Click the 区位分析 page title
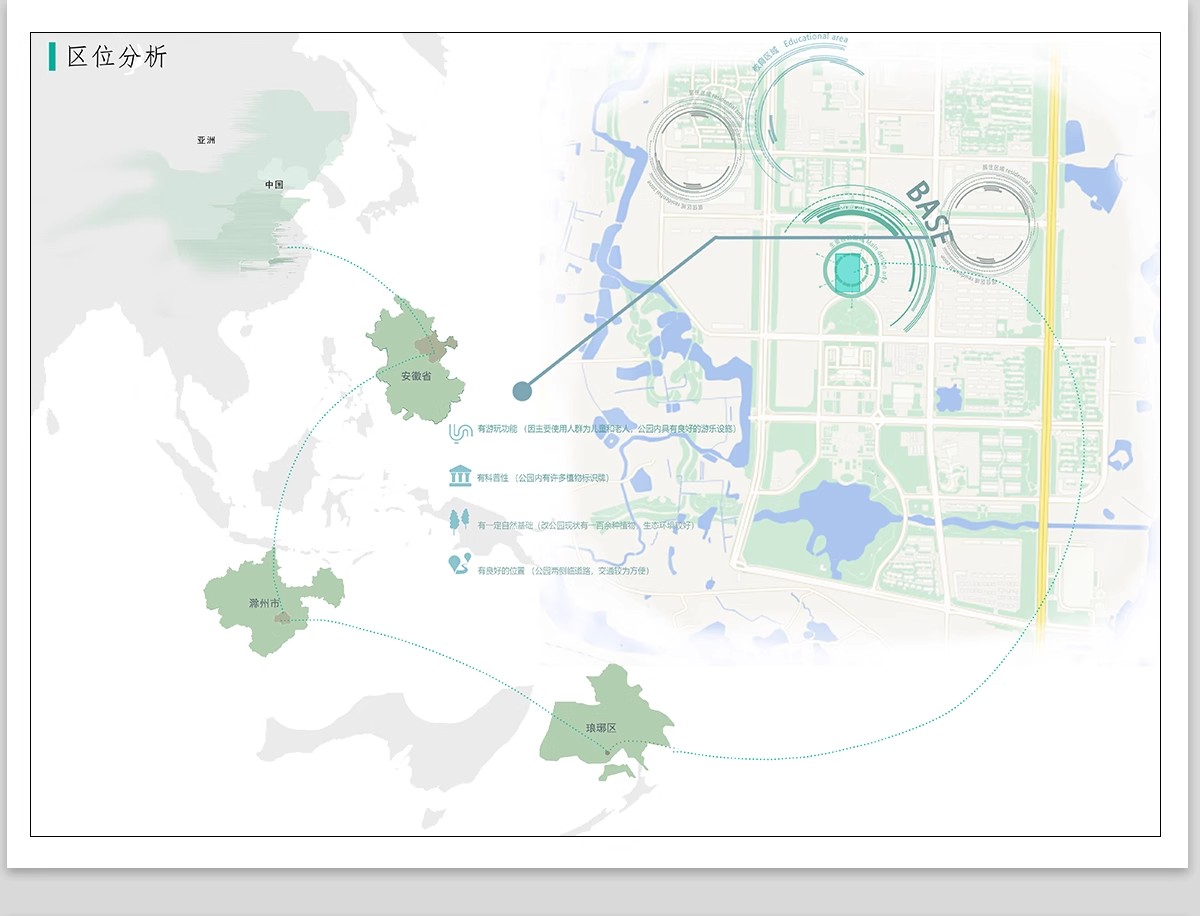The height and width of the screenshot is (916, 1200). click(x=117, y=57)
